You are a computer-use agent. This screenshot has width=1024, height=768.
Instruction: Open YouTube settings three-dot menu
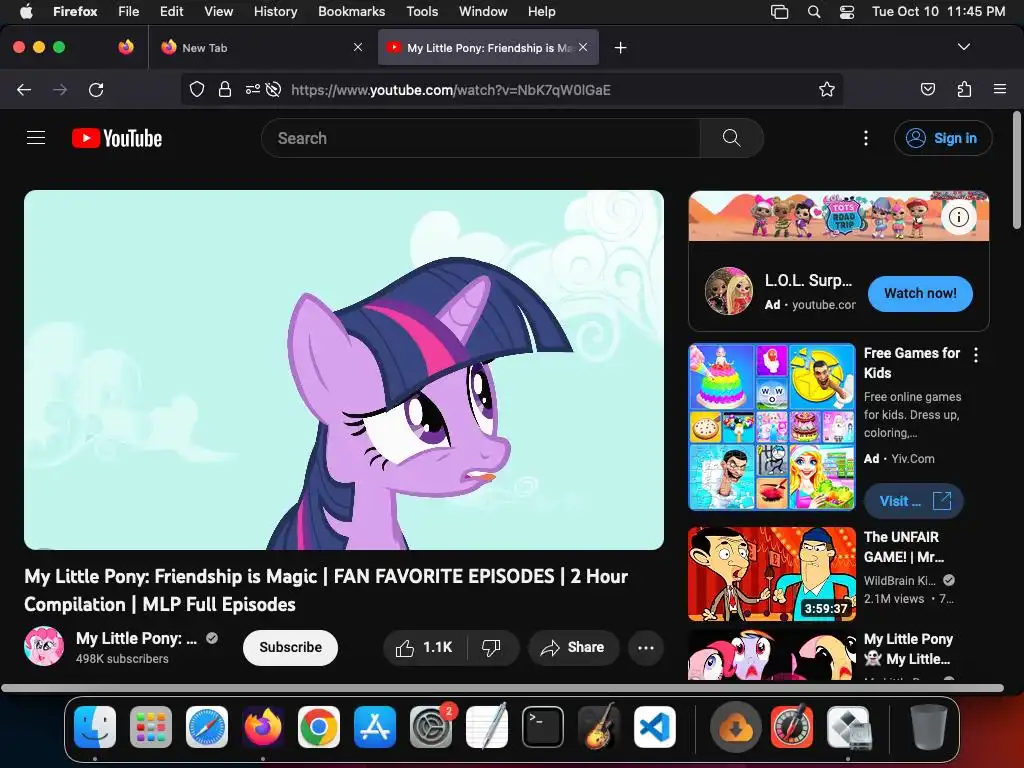click(x=866, y=138)
